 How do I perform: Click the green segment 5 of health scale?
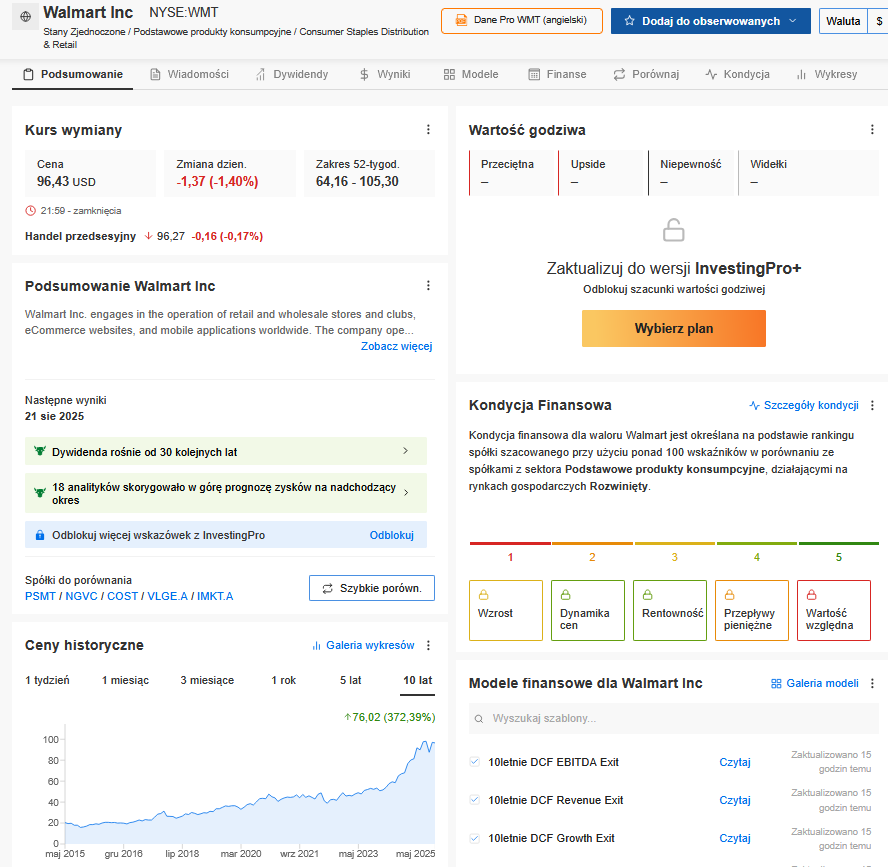coord(839,544)
